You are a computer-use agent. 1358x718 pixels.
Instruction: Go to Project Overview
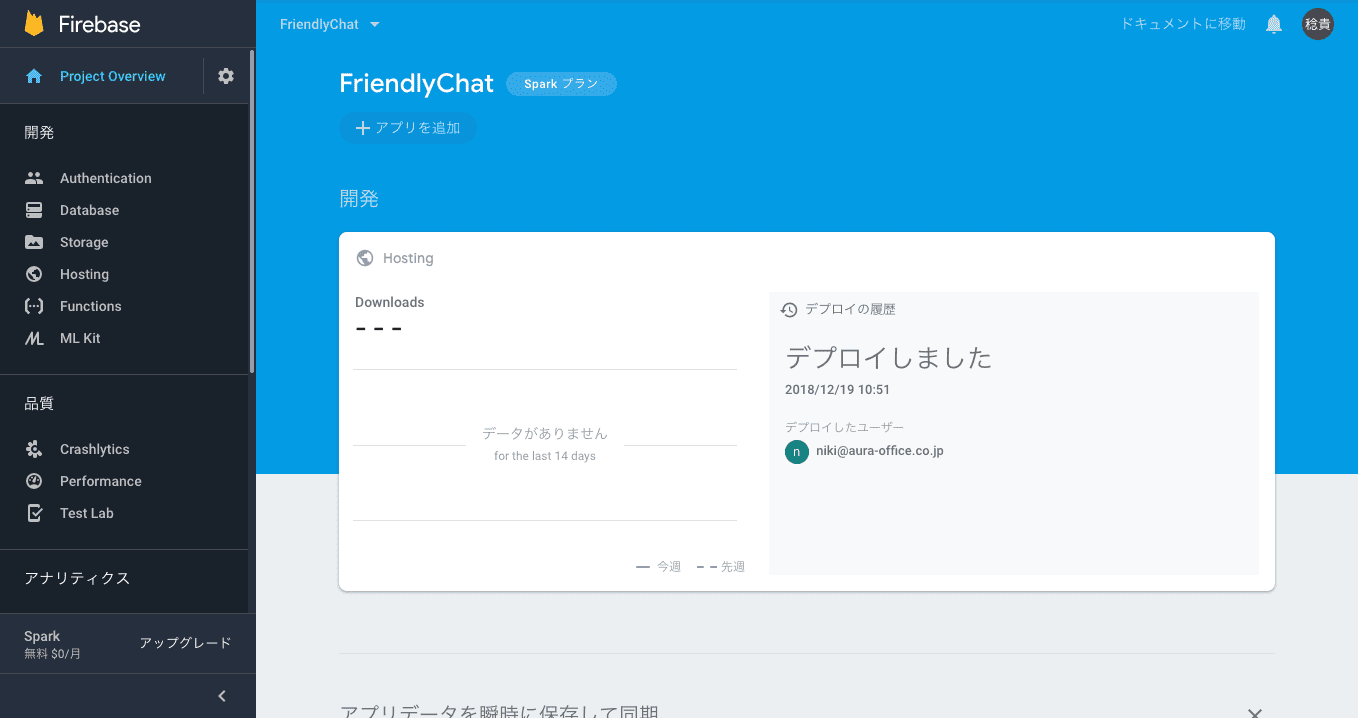[x=112, y=76]
